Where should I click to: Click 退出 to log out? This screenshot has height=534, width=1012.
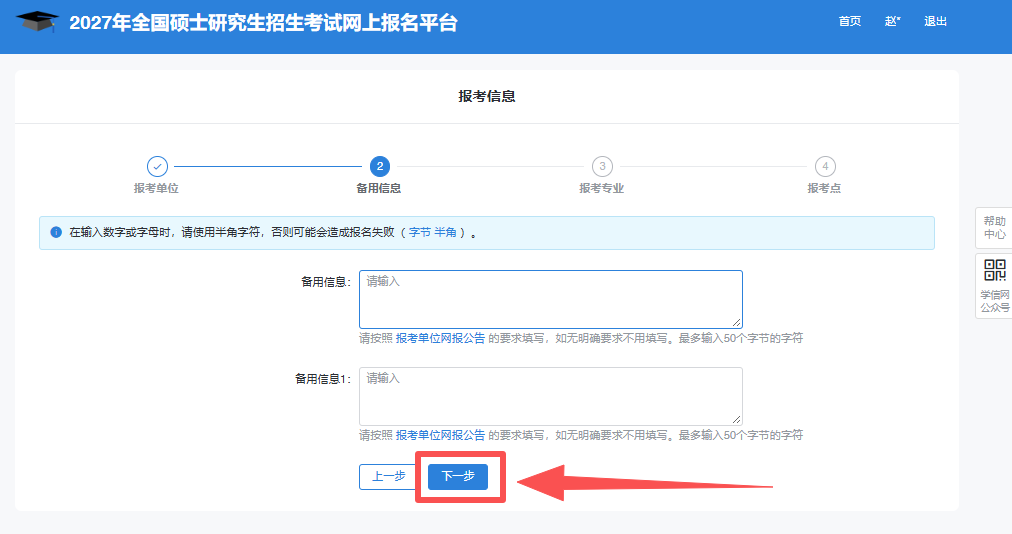tap(935, 21)
